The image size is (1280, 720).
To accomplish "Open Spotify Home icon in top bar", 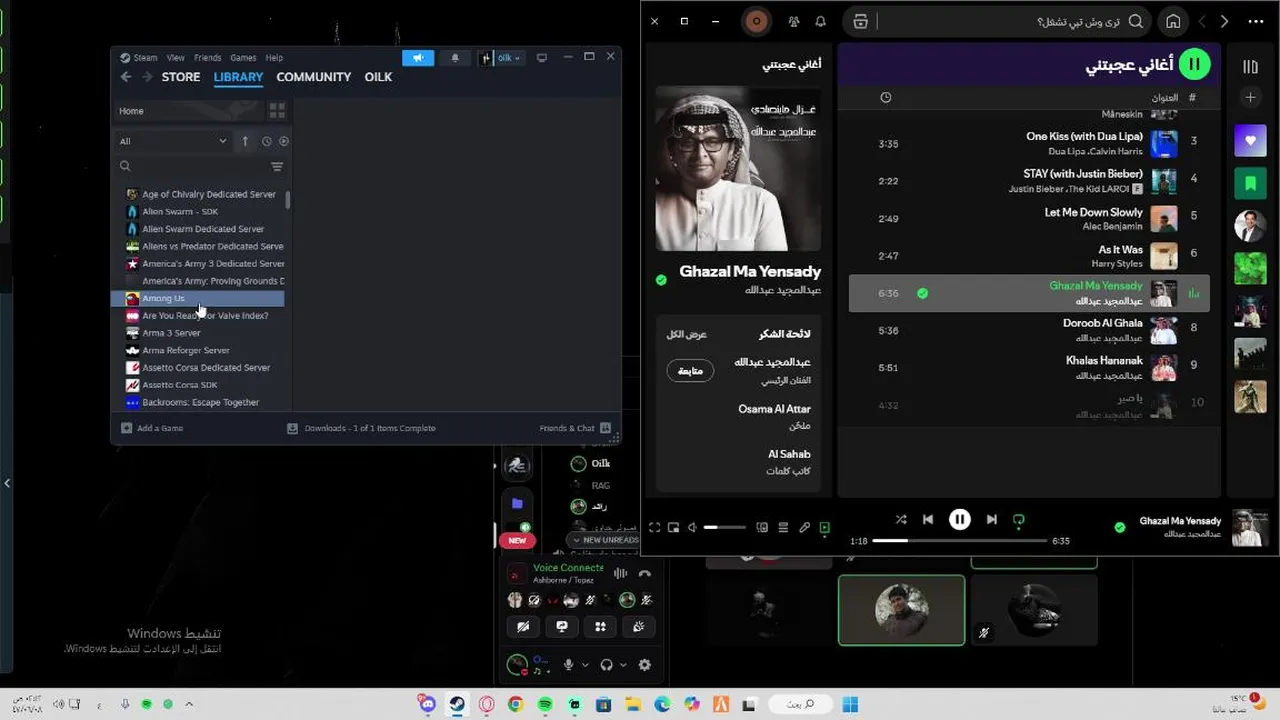I will pos(1173,21).
